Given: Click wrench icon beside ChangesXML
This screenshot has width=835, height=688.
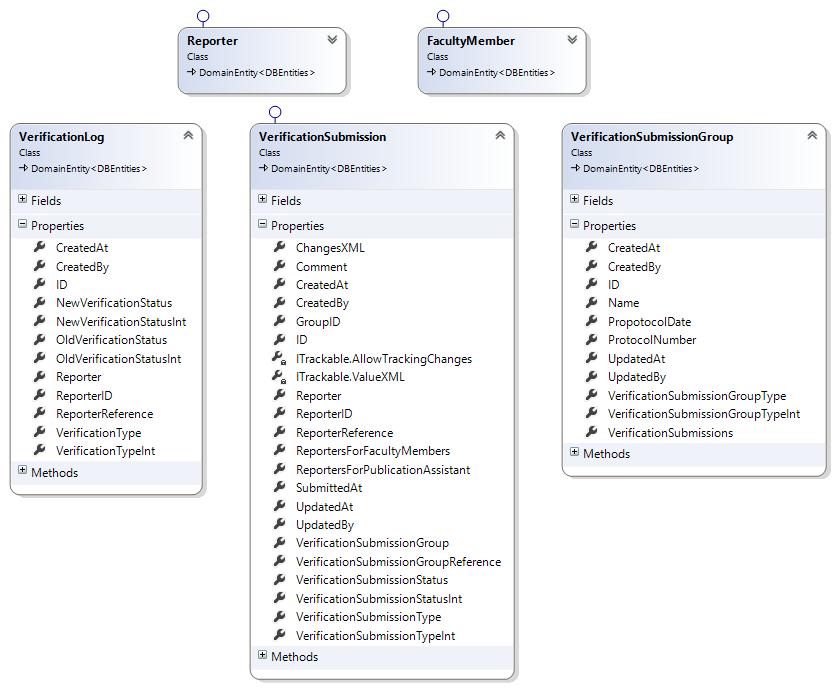Looking at the screenshot, I should click(280, 247).
